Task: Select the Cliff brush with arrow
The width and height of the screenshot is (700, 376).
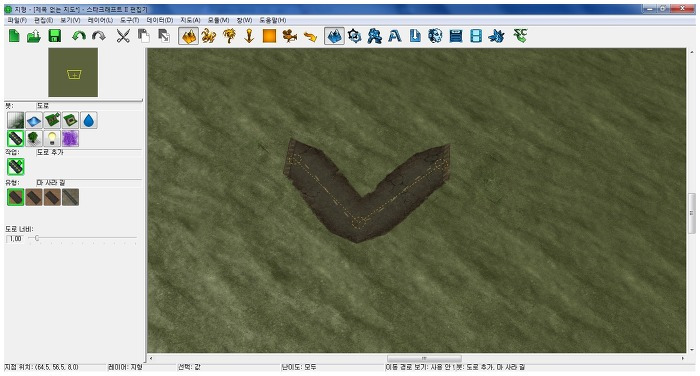Action: [x=52, y=120]
